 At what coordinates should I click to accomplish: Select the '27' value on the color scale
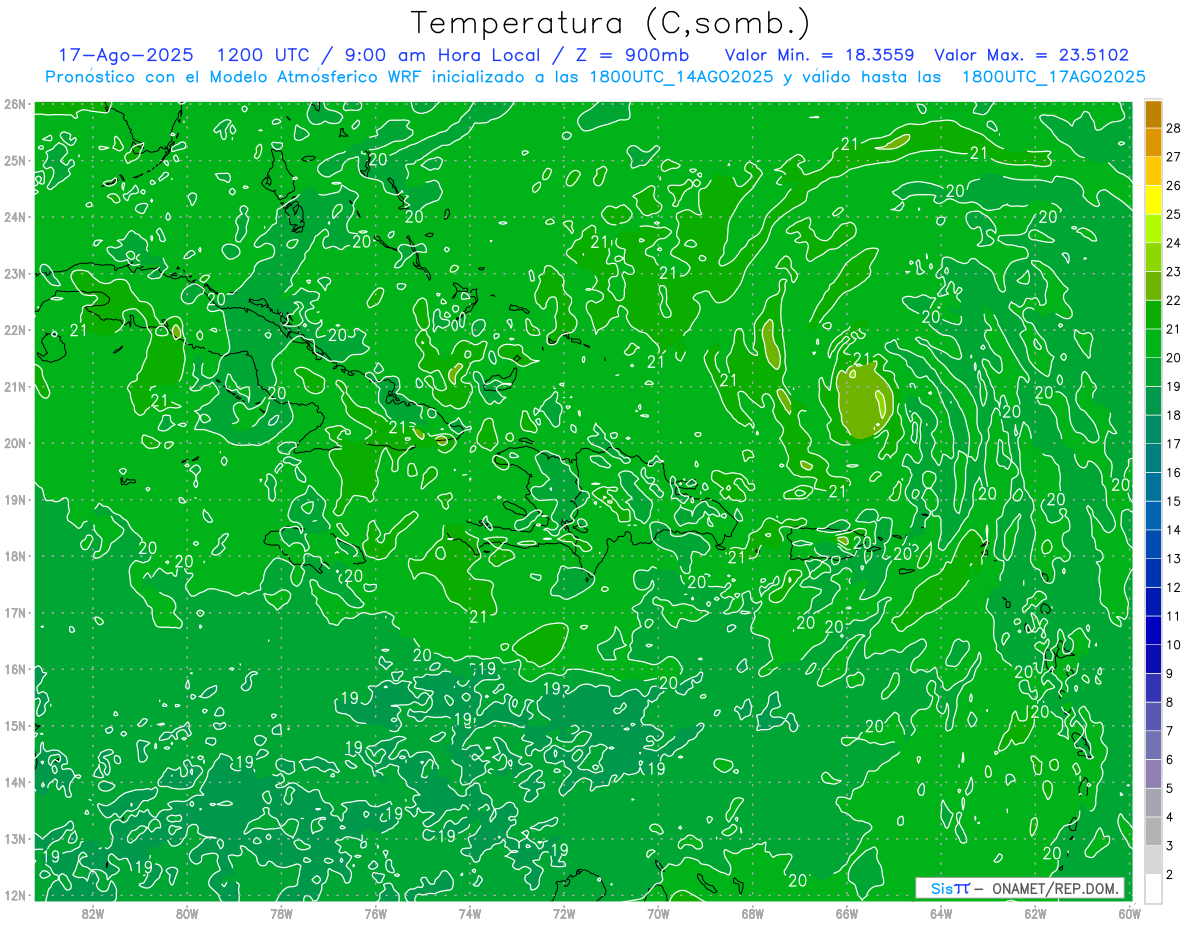pos(1173,157)
